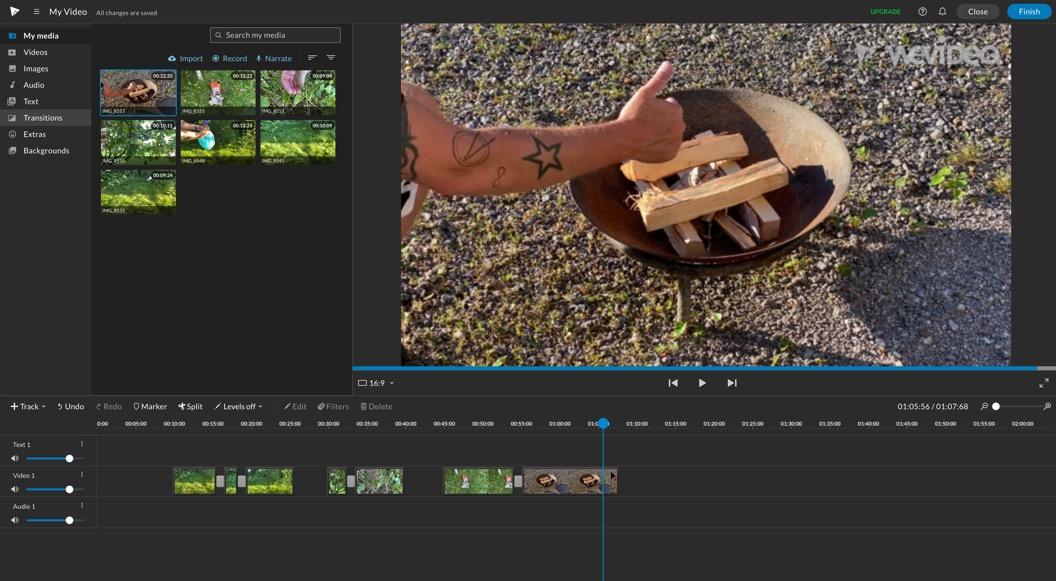The height and width of the screenshot is (581, 1056).
Task: Click the blue playhead marker on the ruler
Action: point(603,423)
